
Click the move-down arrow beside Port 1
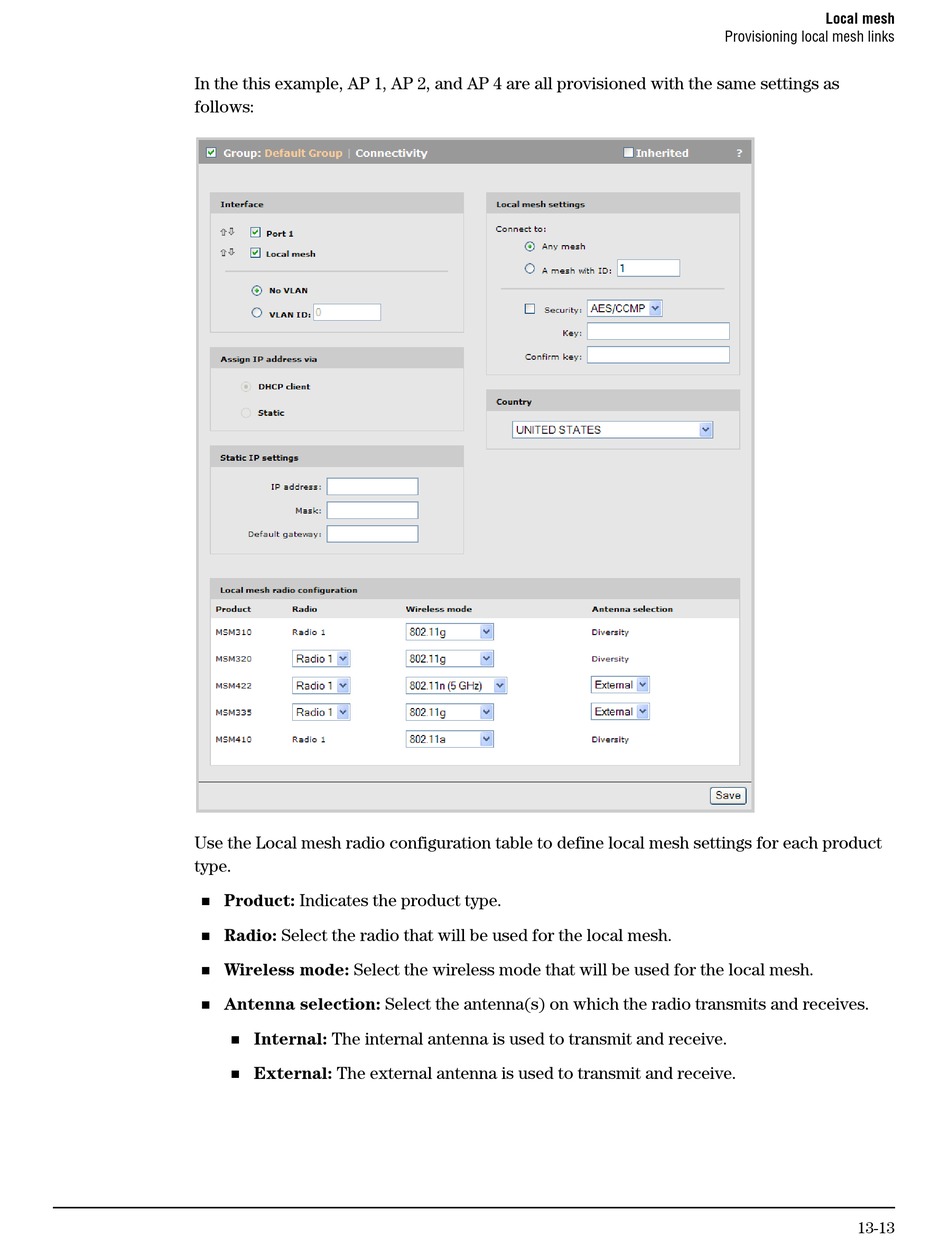pos(231,232)
